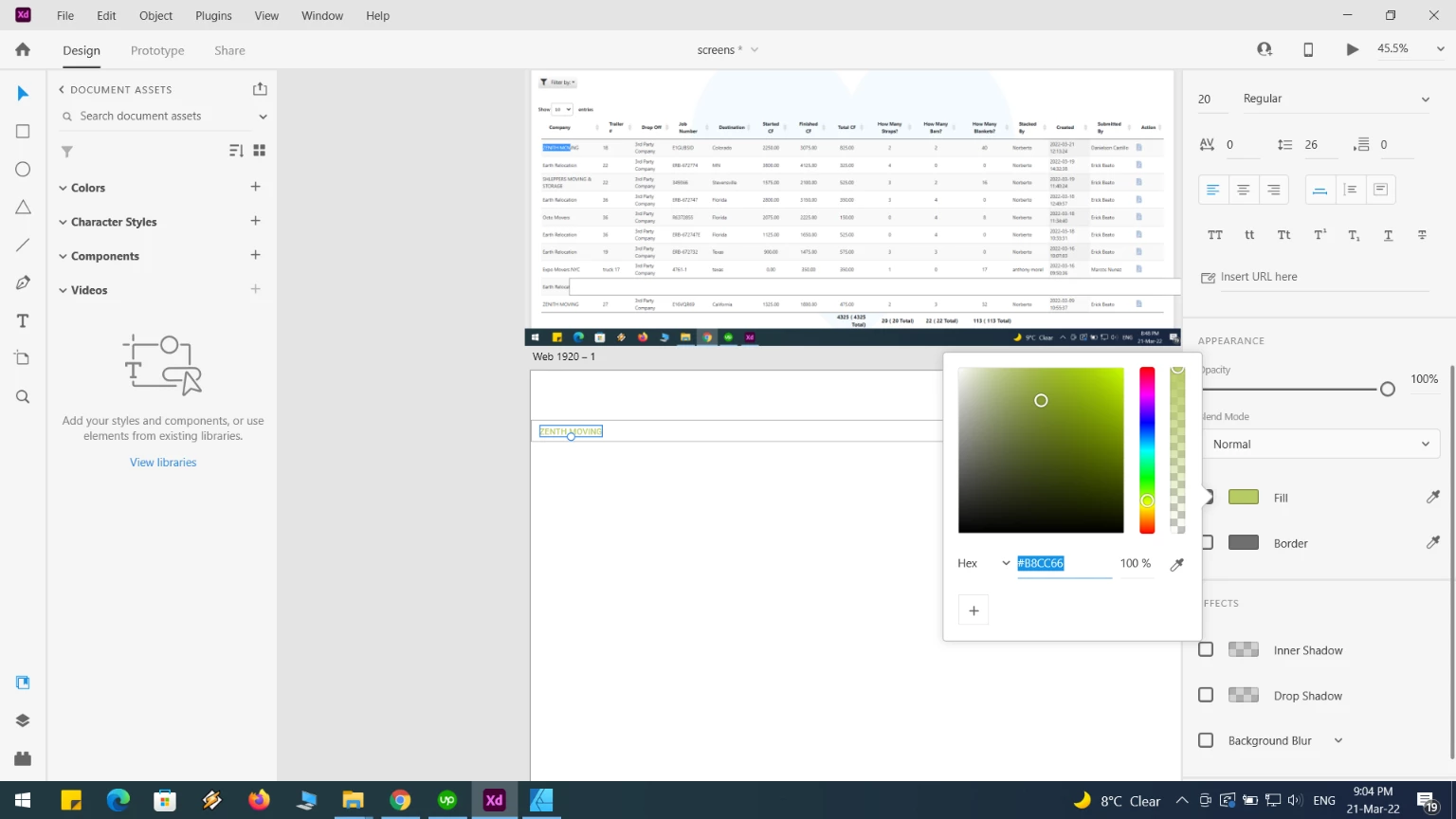Open the Blend Mode Normal dropdown
1456x819 pixels.
[1319, 444]
